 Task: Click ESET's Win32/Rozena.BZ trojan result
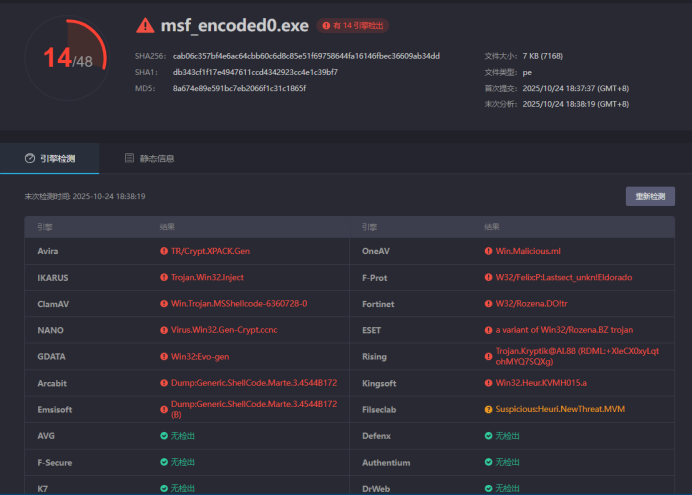[564, 330]
